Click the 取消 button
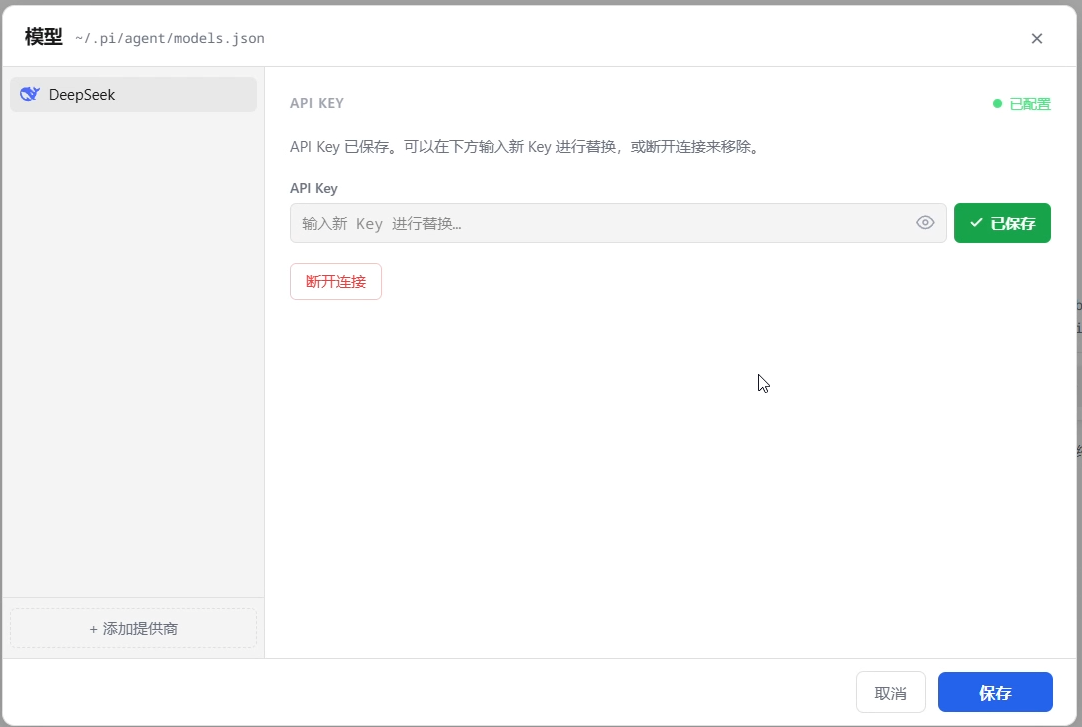The image size is (1082, 727). coord(890,693)
